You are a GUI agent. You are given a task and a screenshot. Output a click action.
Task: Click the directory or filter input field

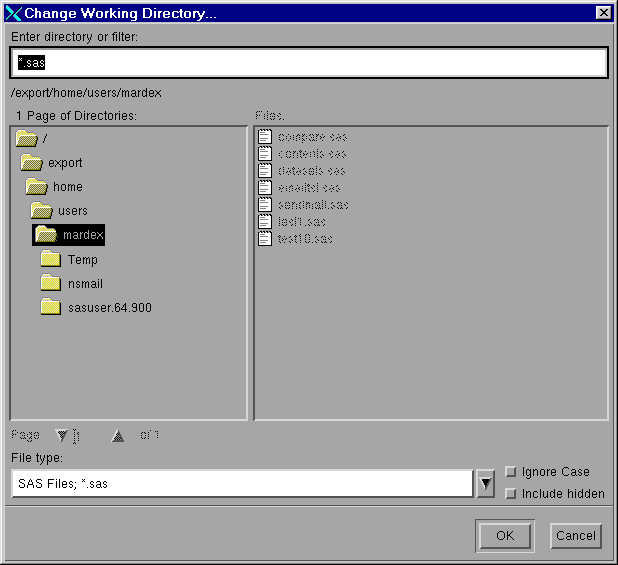(309, 62)
